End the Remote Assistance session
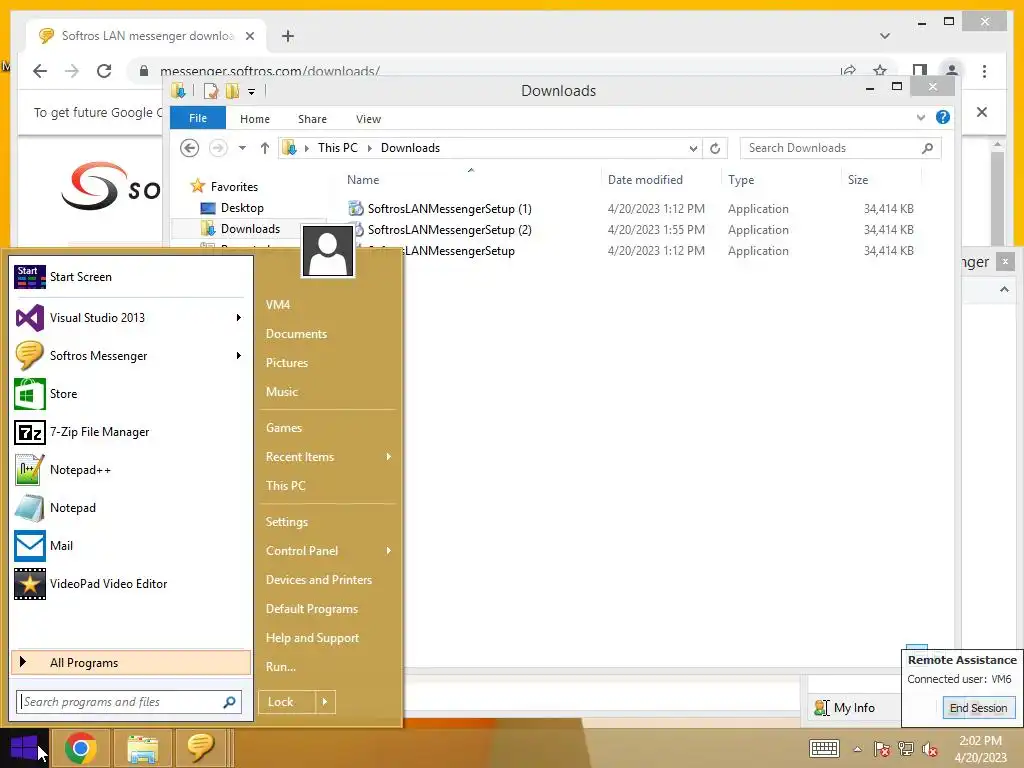1024x768 pixels. click(x=978, y=708)
